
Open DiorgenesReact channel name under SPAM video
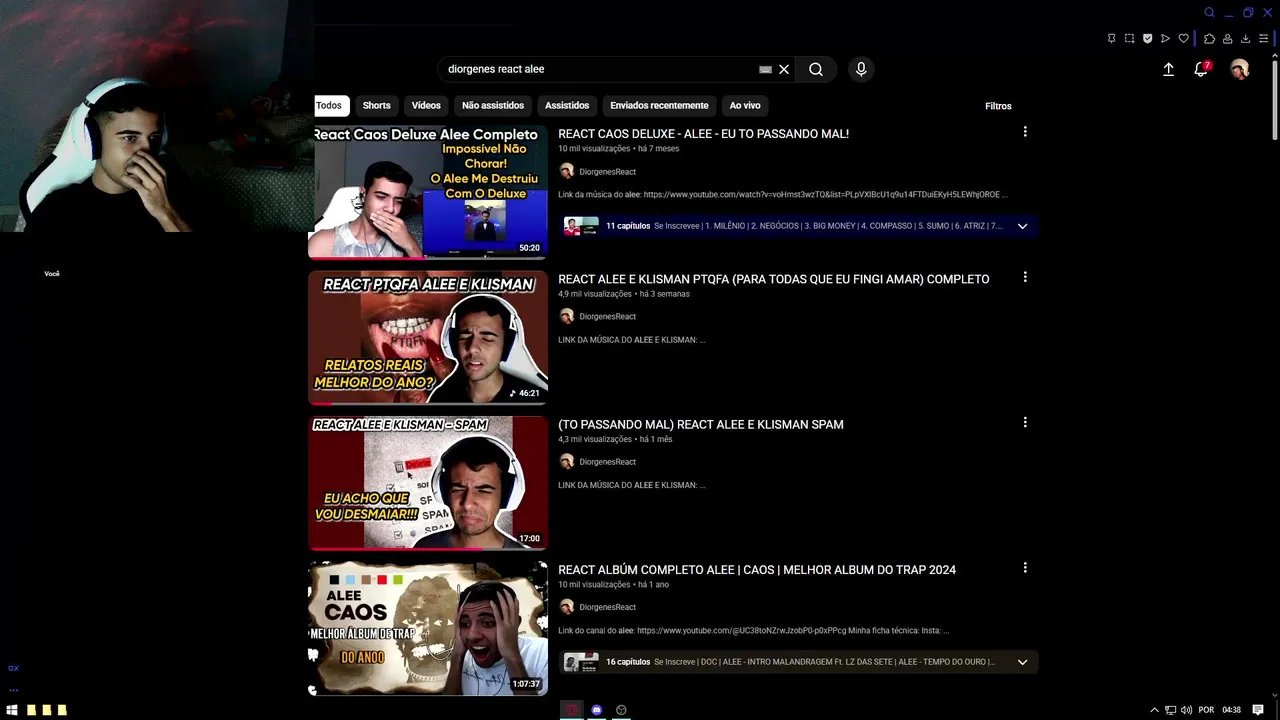(x=607, y=462)
